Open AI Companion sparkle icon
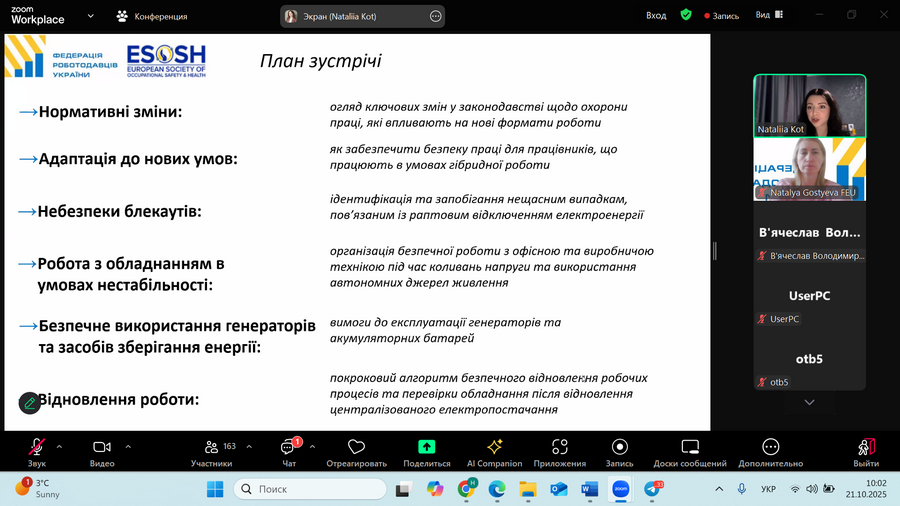 (x=494, y=448)
